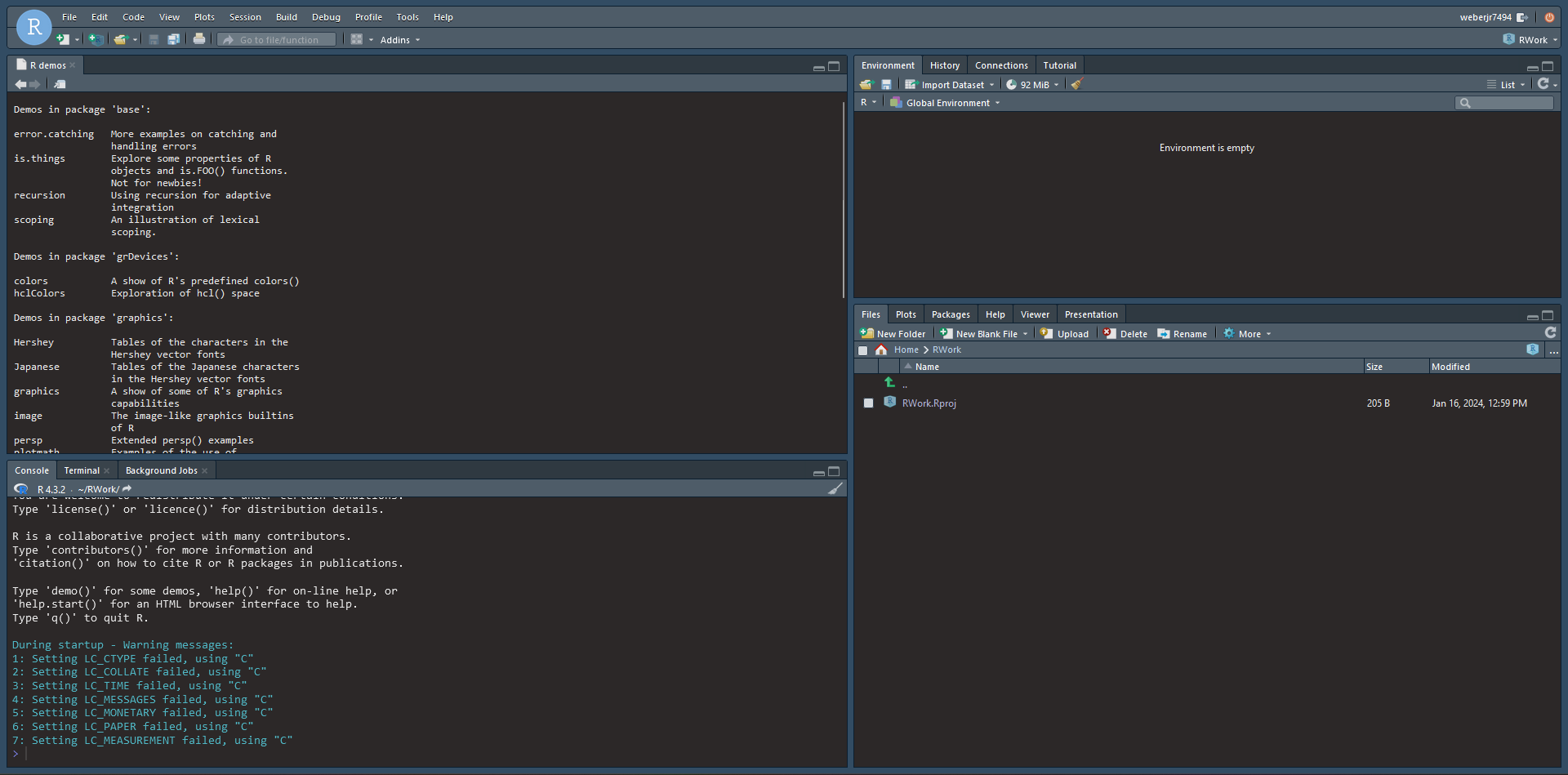
Task: Open an existing file via the folder icon
Action: coord(121,38)
